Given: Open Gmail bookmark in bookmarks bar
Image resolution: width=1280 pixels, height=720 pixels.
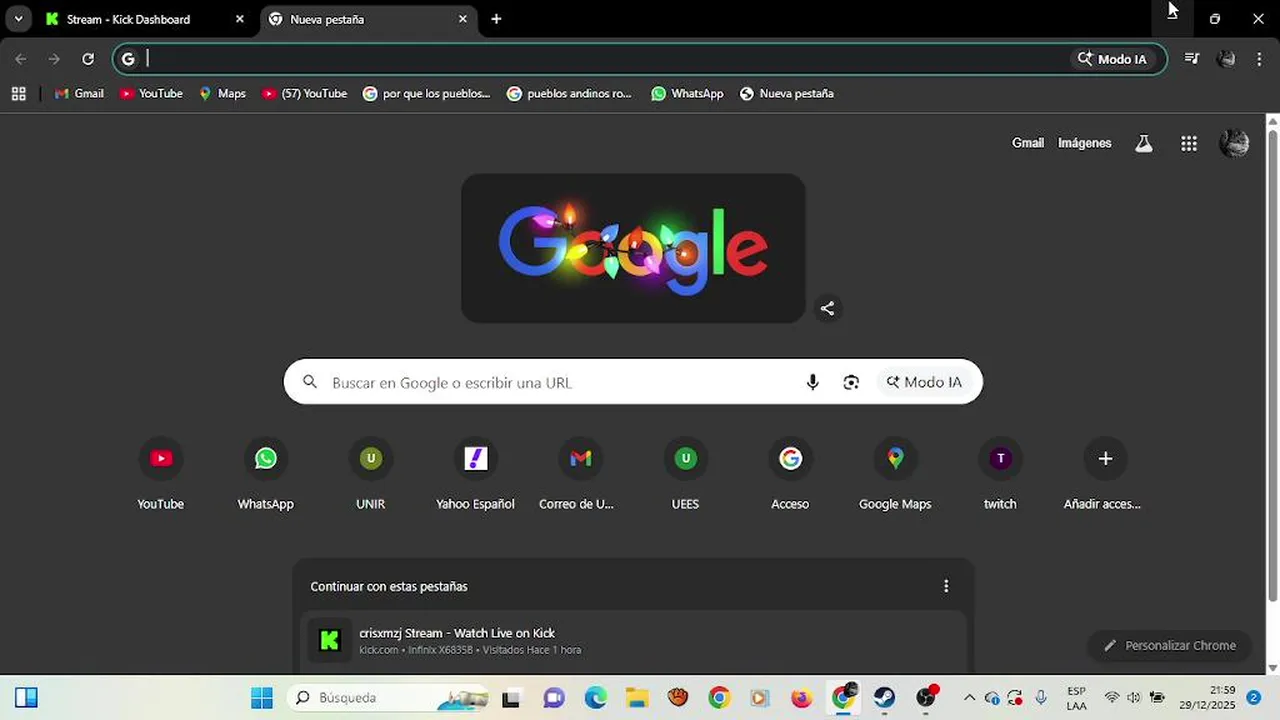Looking at the screenshot, I should (79, 93).
